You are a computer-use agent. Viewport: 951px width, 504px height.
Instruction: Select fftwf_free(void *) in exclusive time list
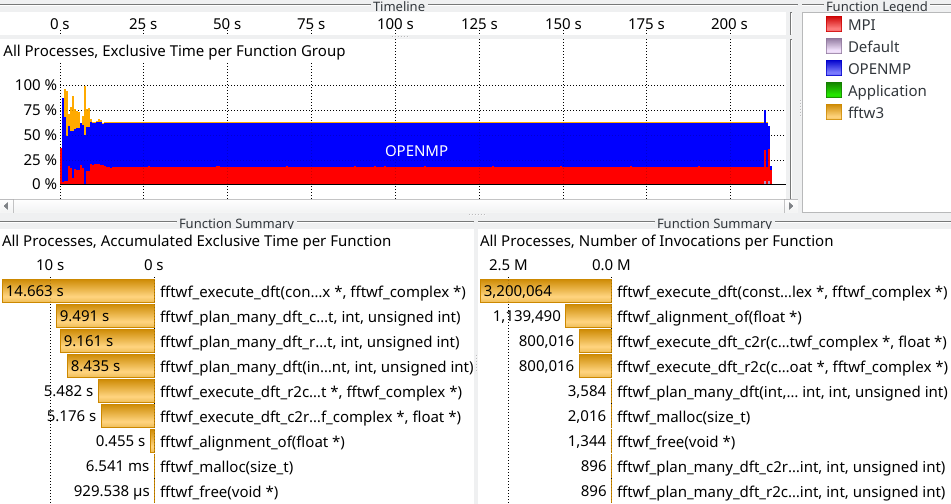tap(219, 491)
